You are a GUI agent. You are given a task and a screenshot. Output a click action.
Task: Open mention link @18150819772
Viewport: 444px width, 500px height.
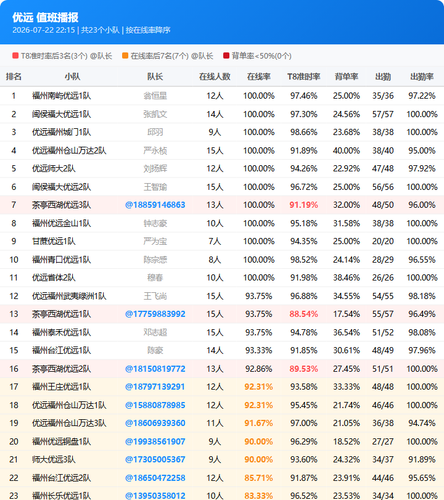click(x=155, y=369)
